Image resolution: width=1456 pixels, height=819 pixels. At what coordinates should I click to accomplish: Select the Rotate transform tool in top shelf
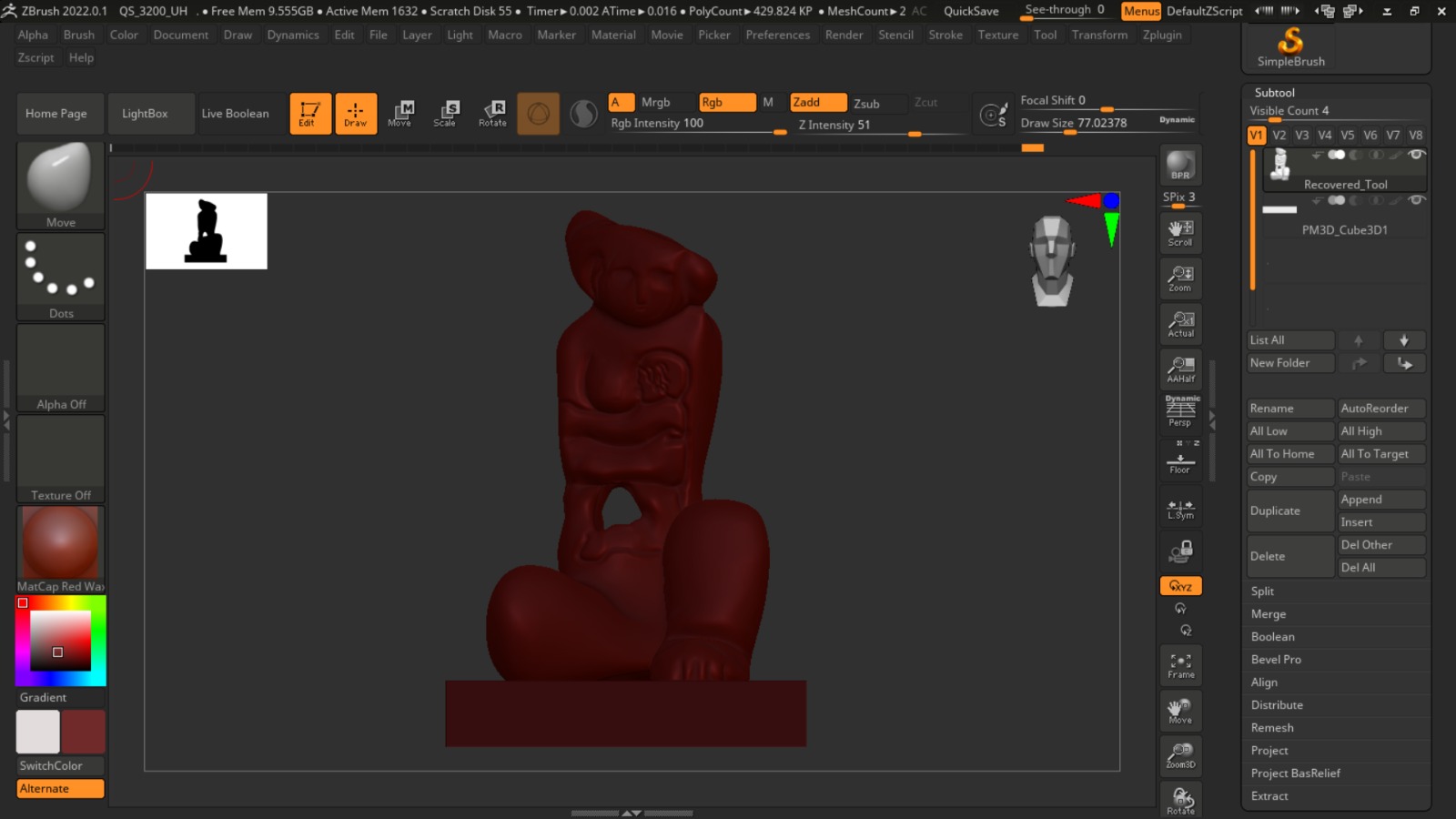point(492,114)
